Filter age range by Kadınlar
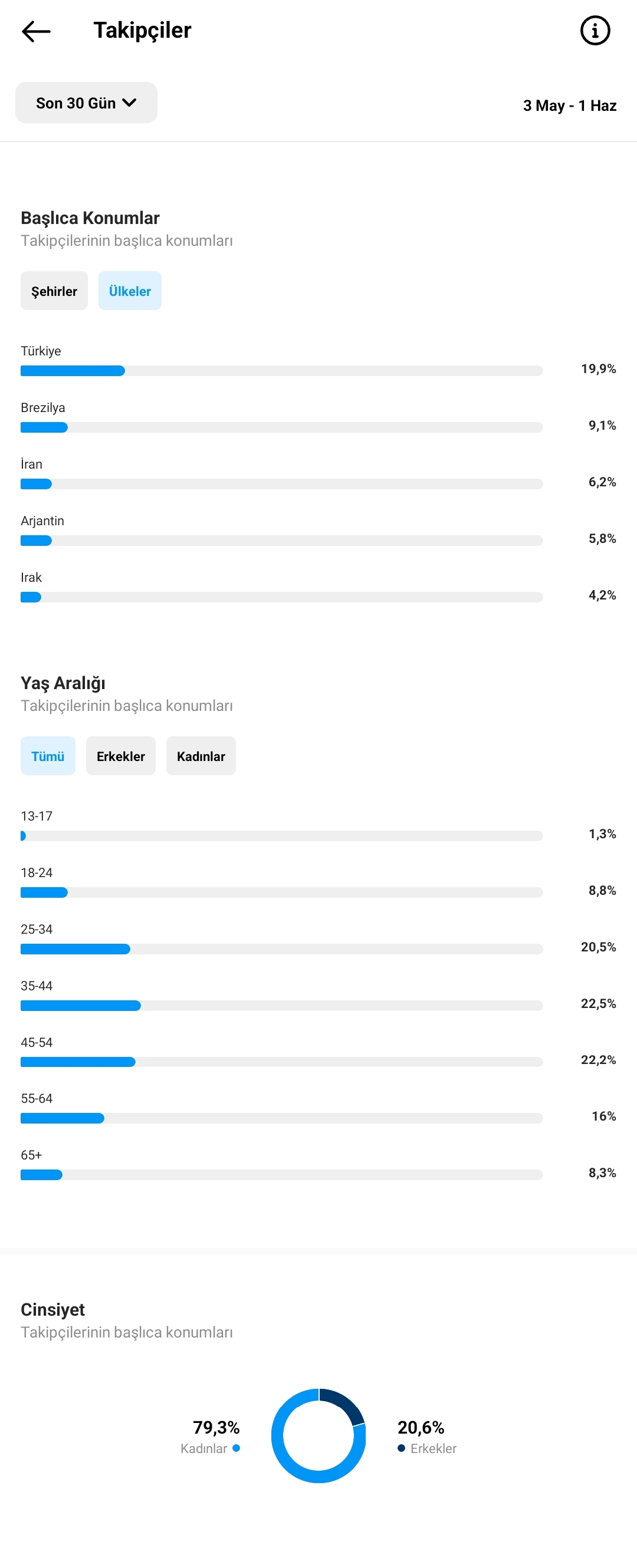 (x=201, y=756)
